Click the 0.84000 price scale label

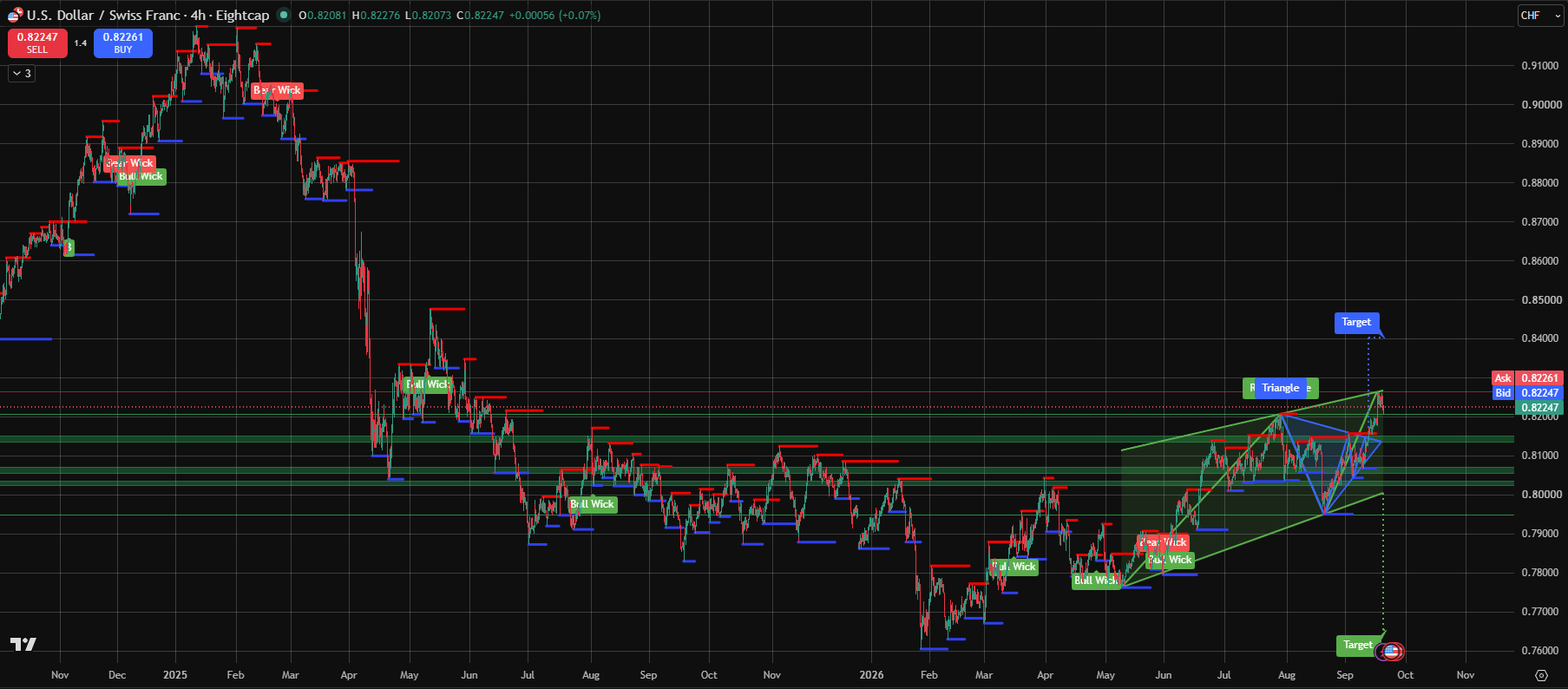tap(1541, 338)
